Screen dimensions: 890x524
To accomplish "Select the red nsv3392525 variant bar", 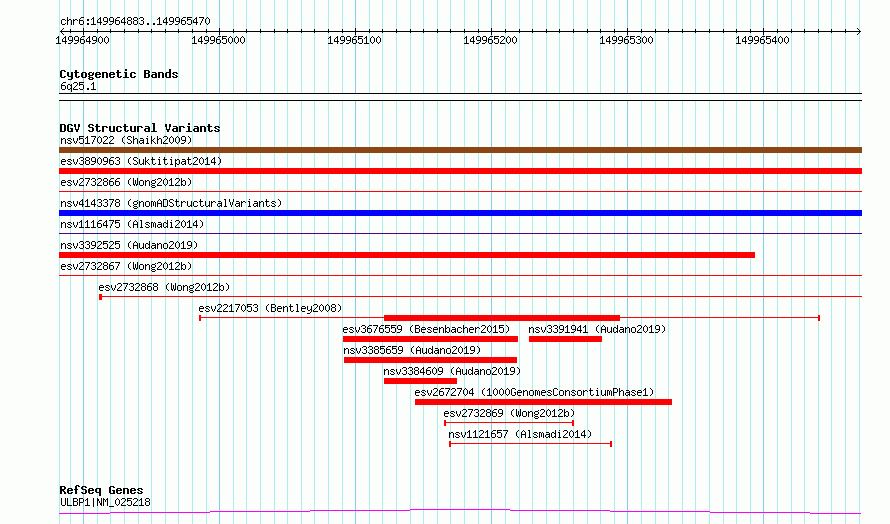I will 407,255.
